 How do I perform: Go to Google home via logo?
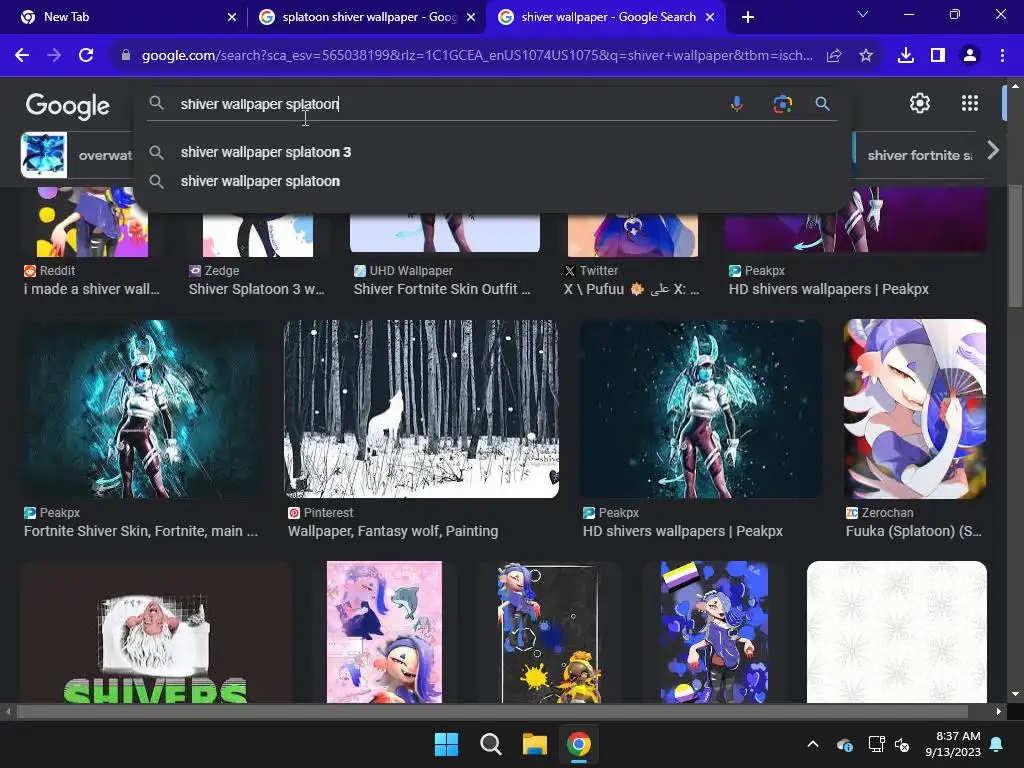coord(67,105)
